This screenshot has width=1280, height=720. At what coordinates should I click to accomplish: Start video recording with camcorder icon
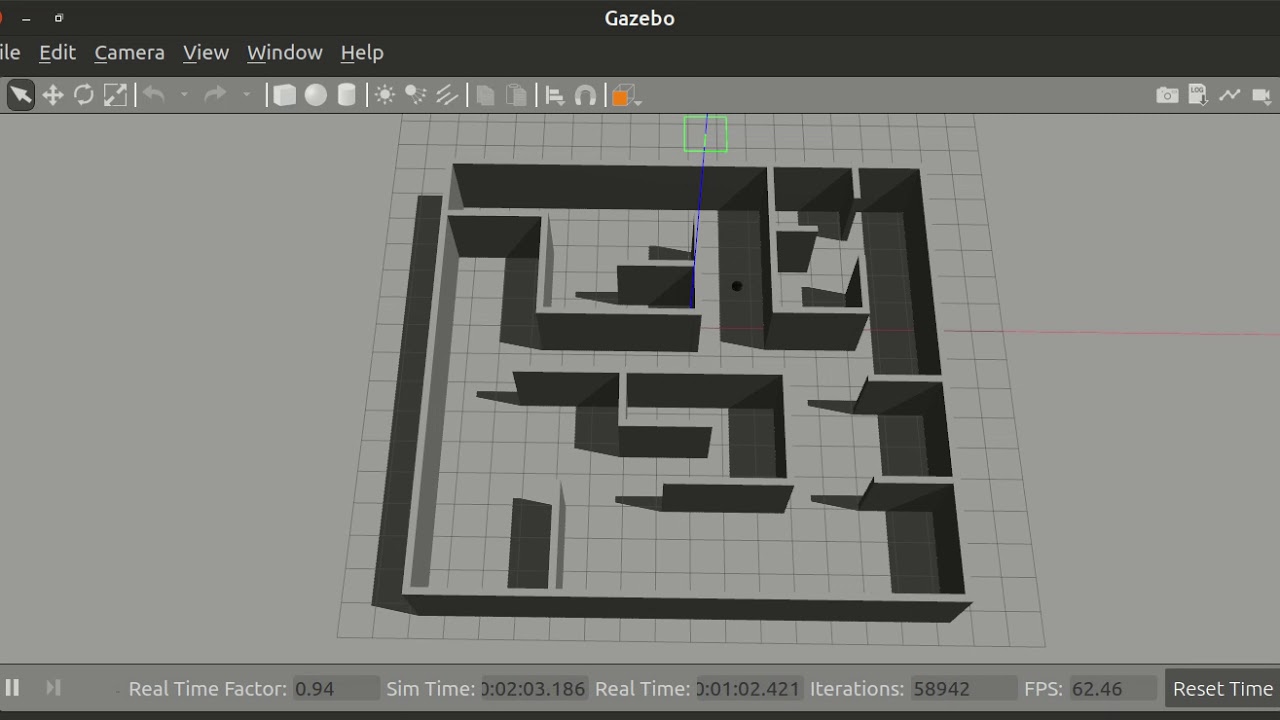click(1261, 95)
